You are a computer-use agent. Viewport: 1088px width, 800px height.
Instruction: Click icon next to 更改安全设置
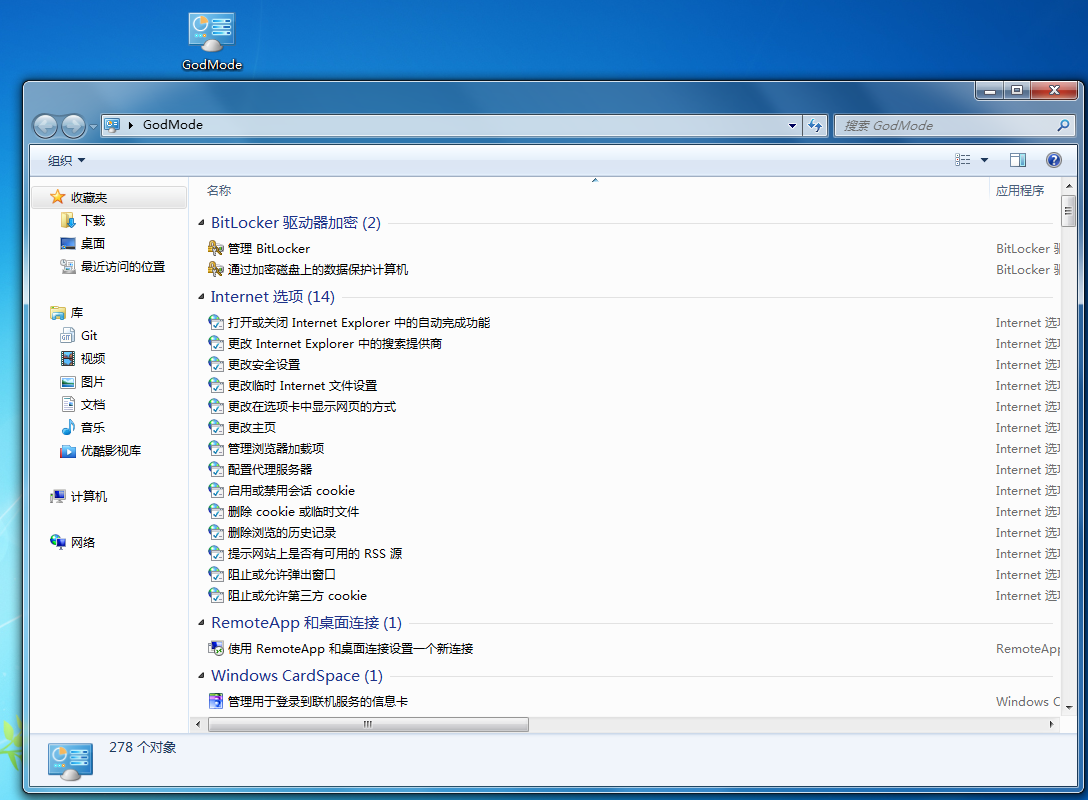click(x=216, y=364)
